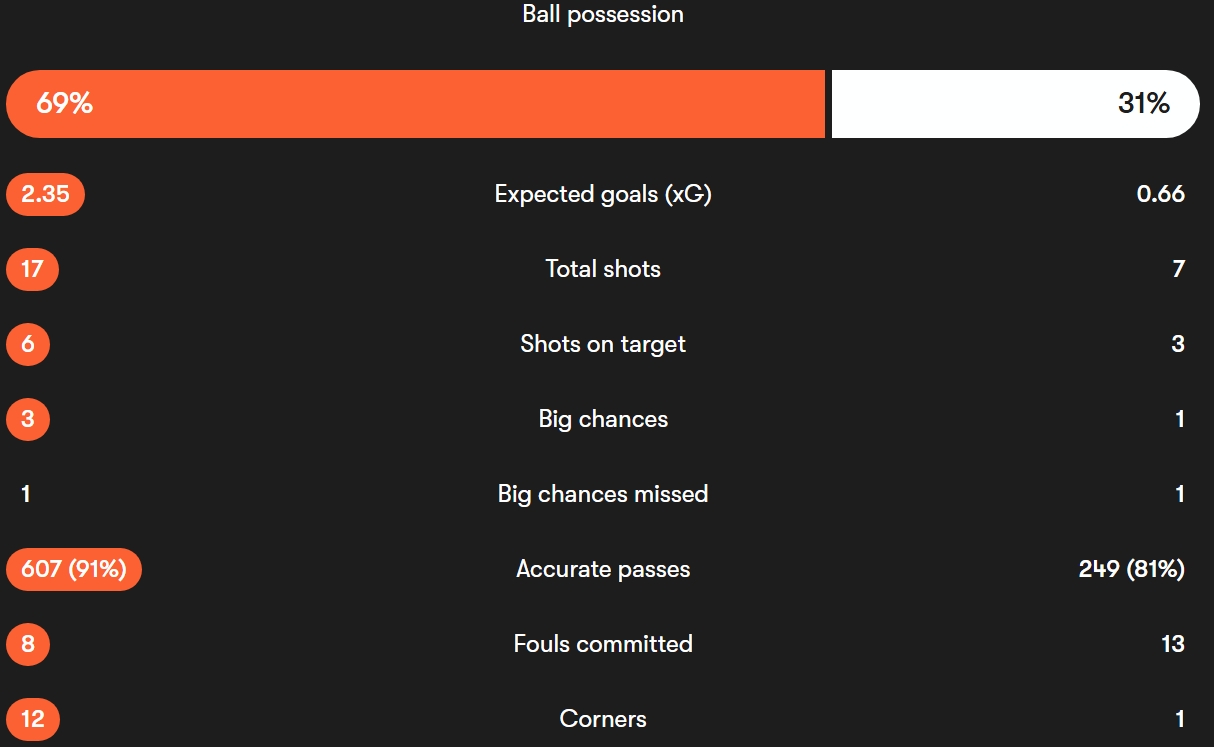1214x747 pixels.
Task: Click the white 31% possession bar segment
Action: pyautogui.click(x=1014, y=104)
